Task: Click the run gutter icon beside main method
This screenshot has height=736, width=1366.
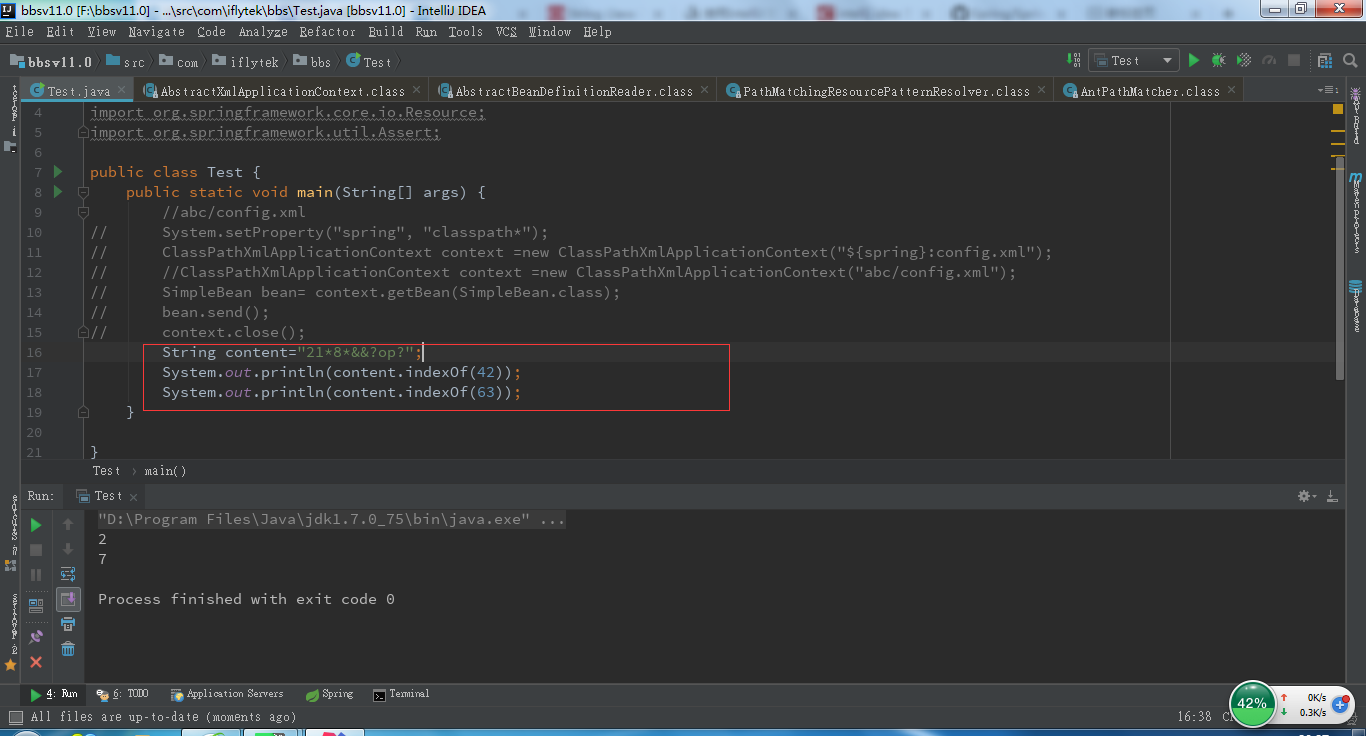Action: pos(57,192)
